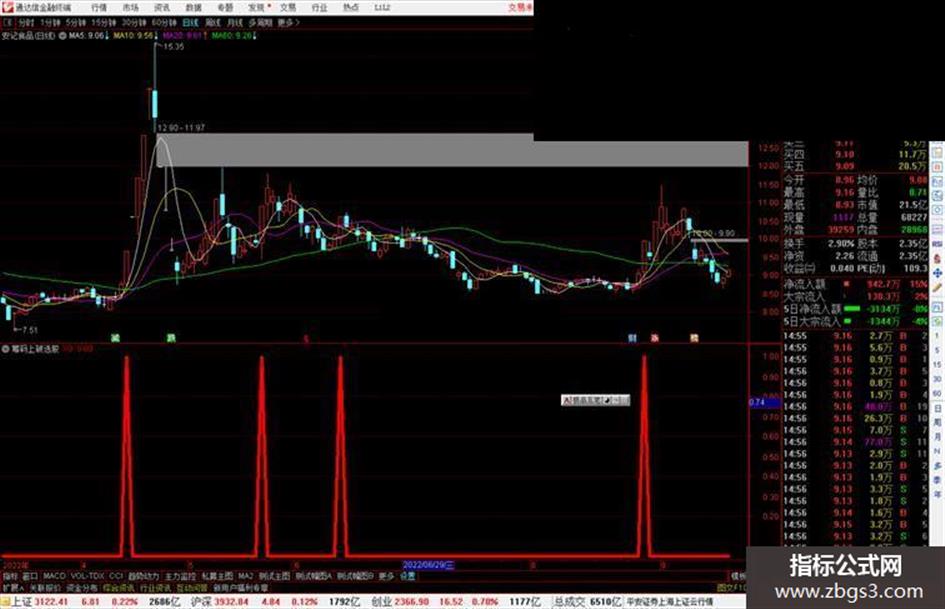Click the MA10 value label
This screenshot has height=609, width=945.
(x=135, y=36)
